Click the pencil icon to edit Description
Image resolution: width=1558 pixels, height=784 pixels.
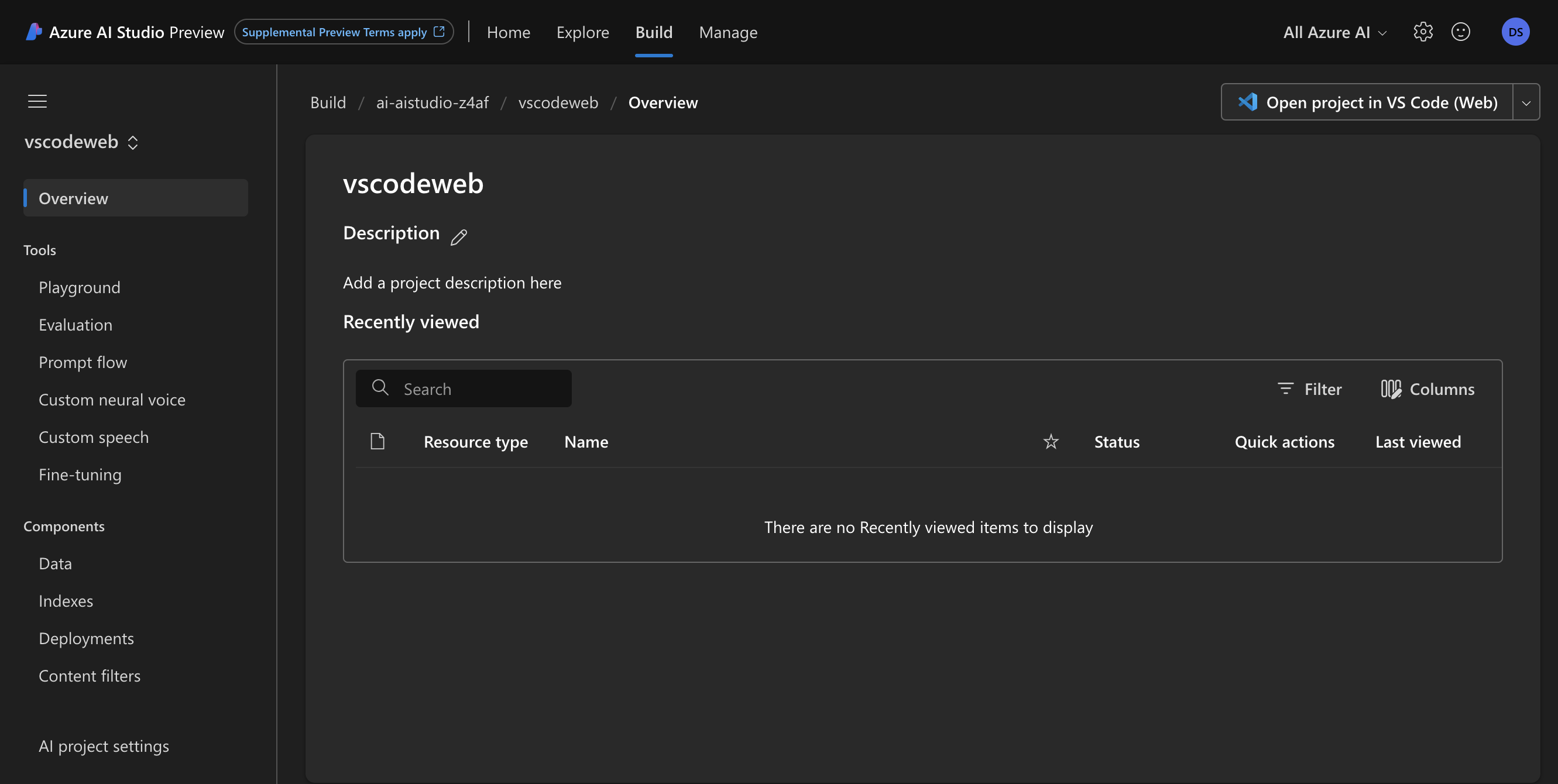458,237
